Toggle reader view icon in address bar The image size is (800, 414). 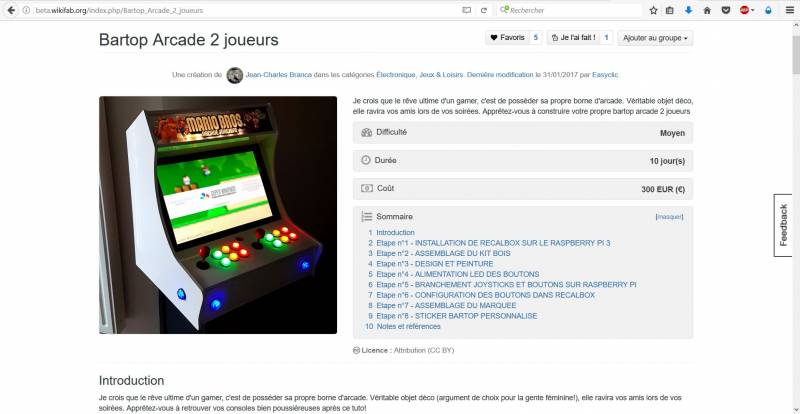[x=466, y=10]
